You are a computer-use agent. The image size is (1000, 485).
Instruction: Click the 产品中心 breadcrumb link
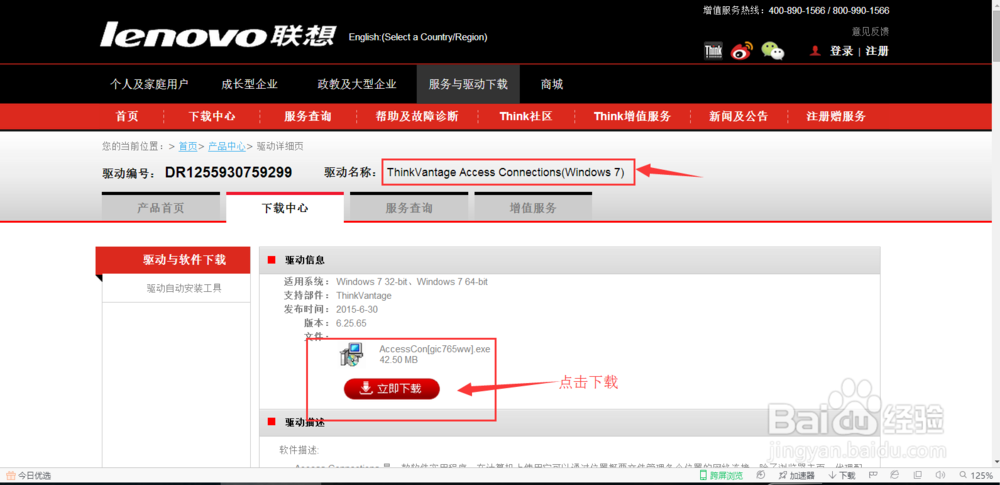226,146
